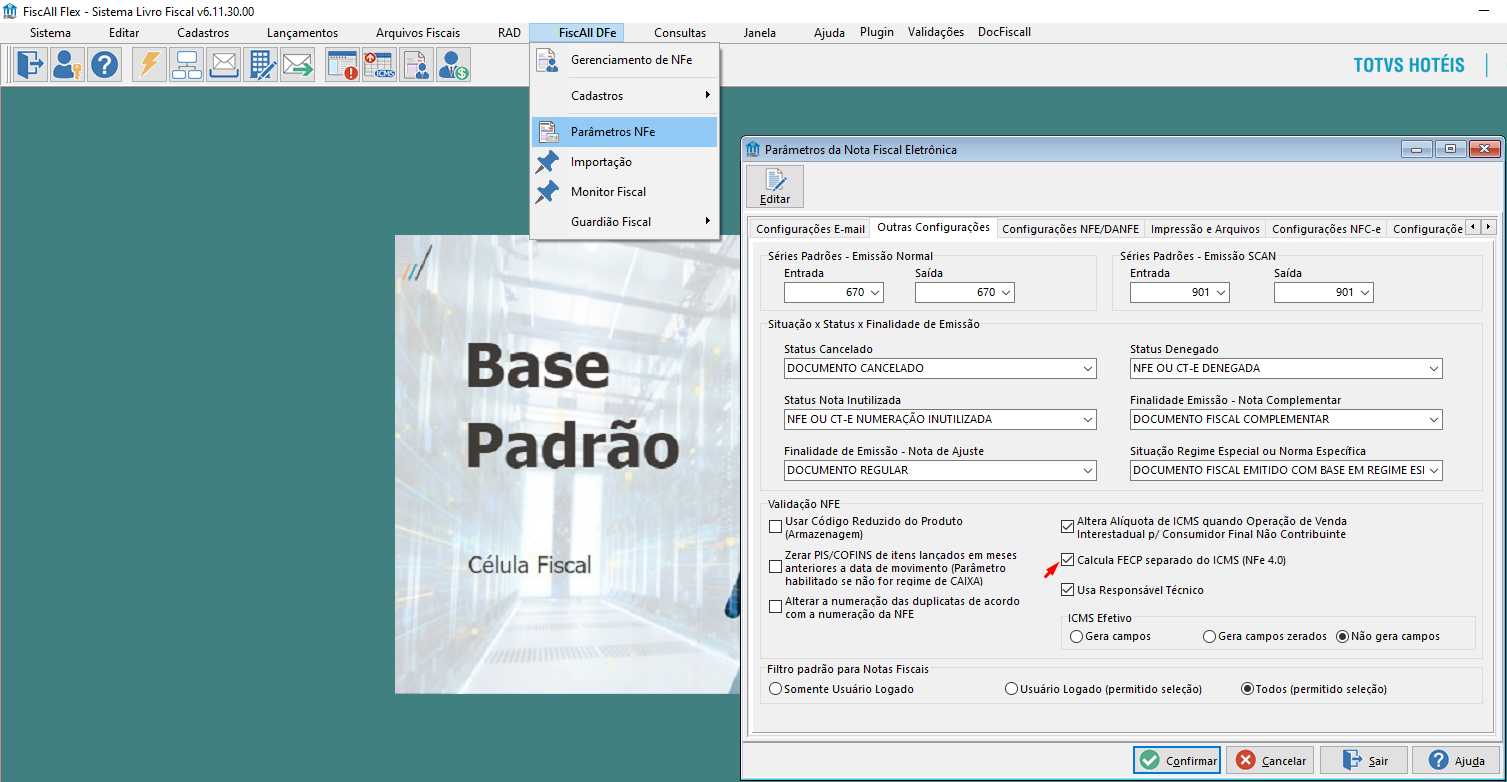Select 'Gera campos zerados' radio option
The height and width of the screenshot is (782, 1507).
(x=1209, y=636)
